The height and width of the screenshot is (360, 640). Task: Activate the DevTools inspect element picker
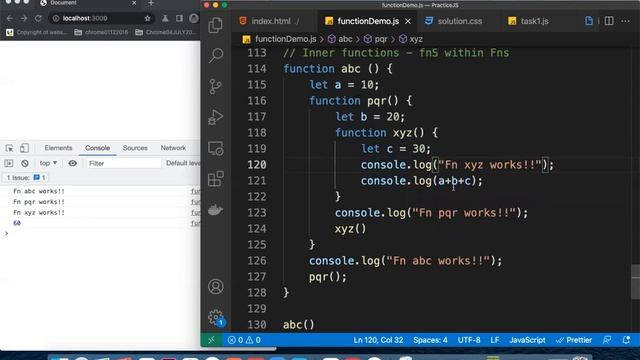point(9,148)
